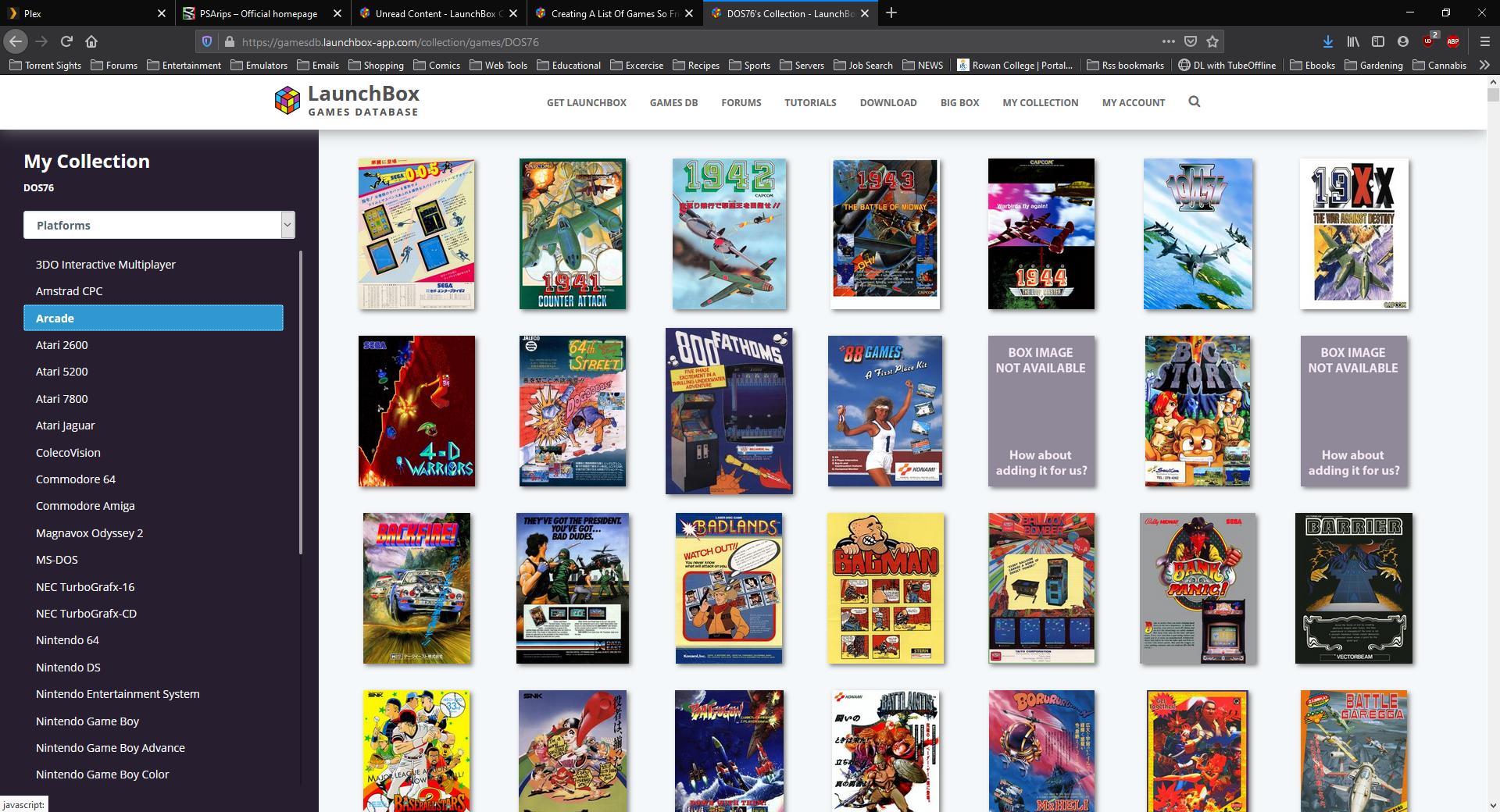
Task: Open the Library icon in toolbar
Action: [1353, 41]
